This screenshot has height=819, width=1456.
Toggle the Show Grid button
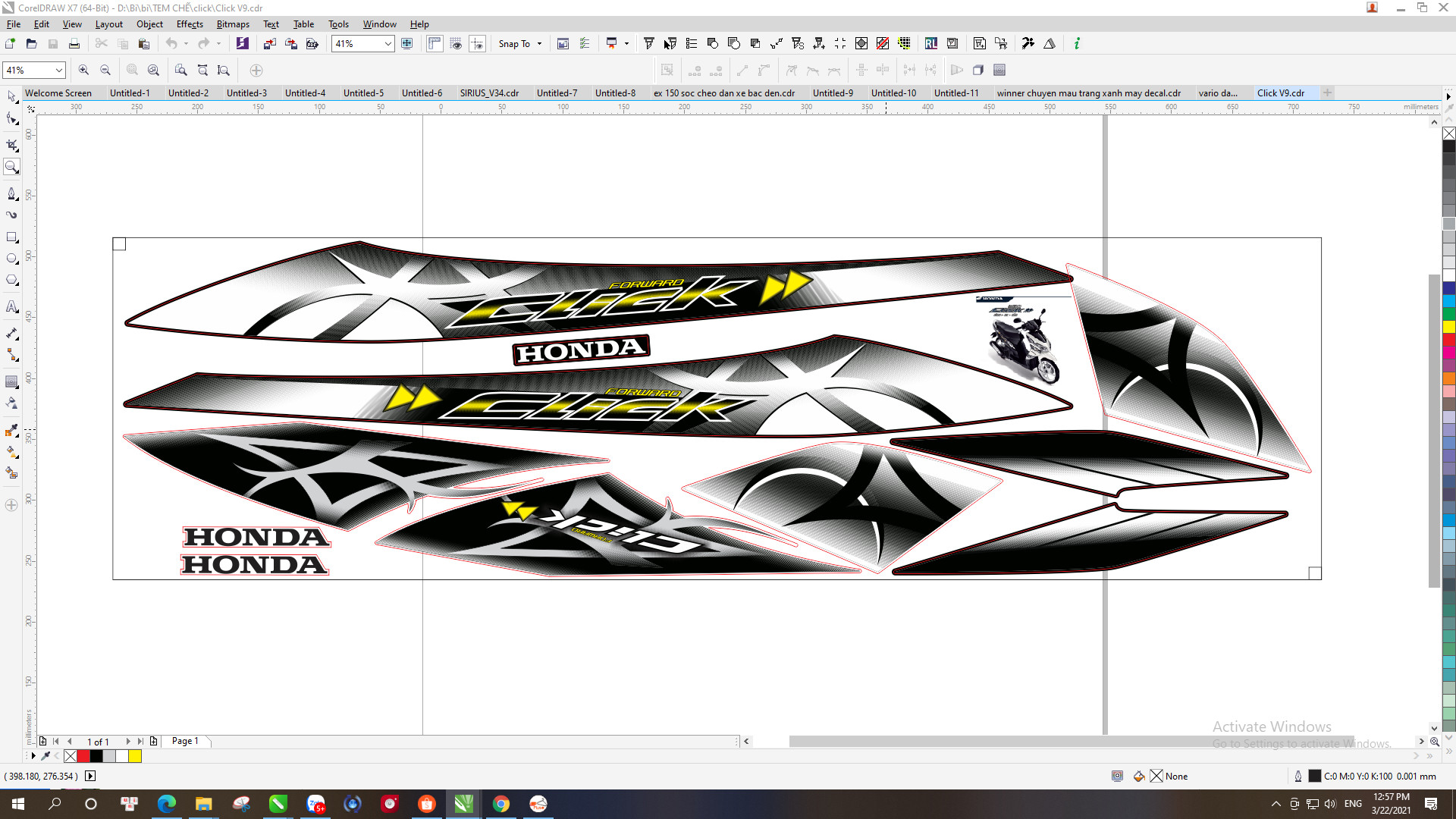(x=456, y=44)
